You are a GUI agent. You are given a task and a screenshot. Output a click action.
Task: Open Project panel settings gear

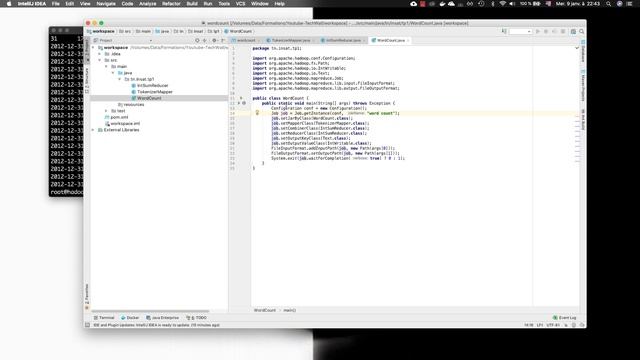214,40
